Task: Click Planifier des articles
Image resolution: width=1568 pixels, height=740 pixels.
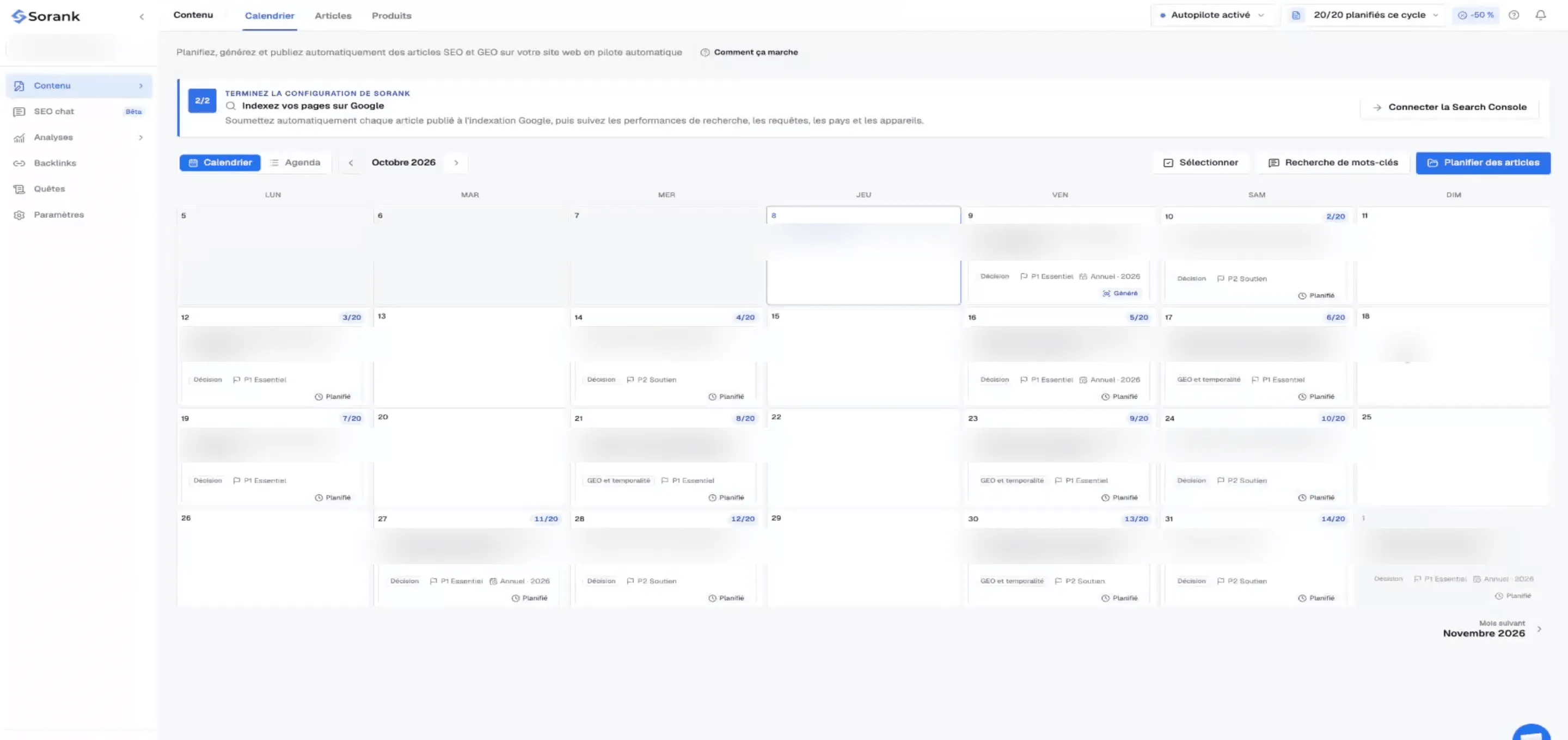Action: pyautogui.click(x=1483, y=163)
